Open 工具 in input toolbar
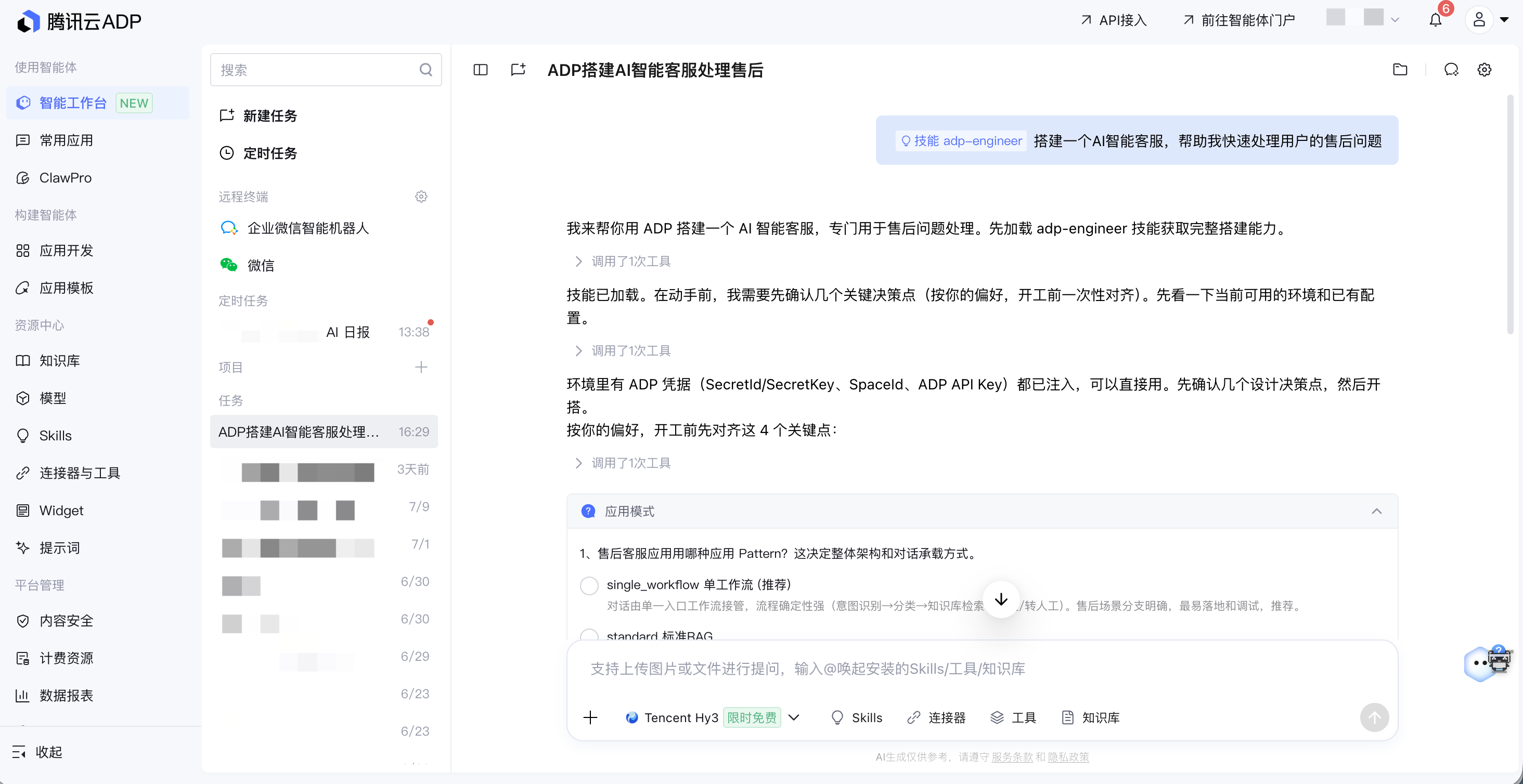1523x784 pixels. [x=1013, y=717]
